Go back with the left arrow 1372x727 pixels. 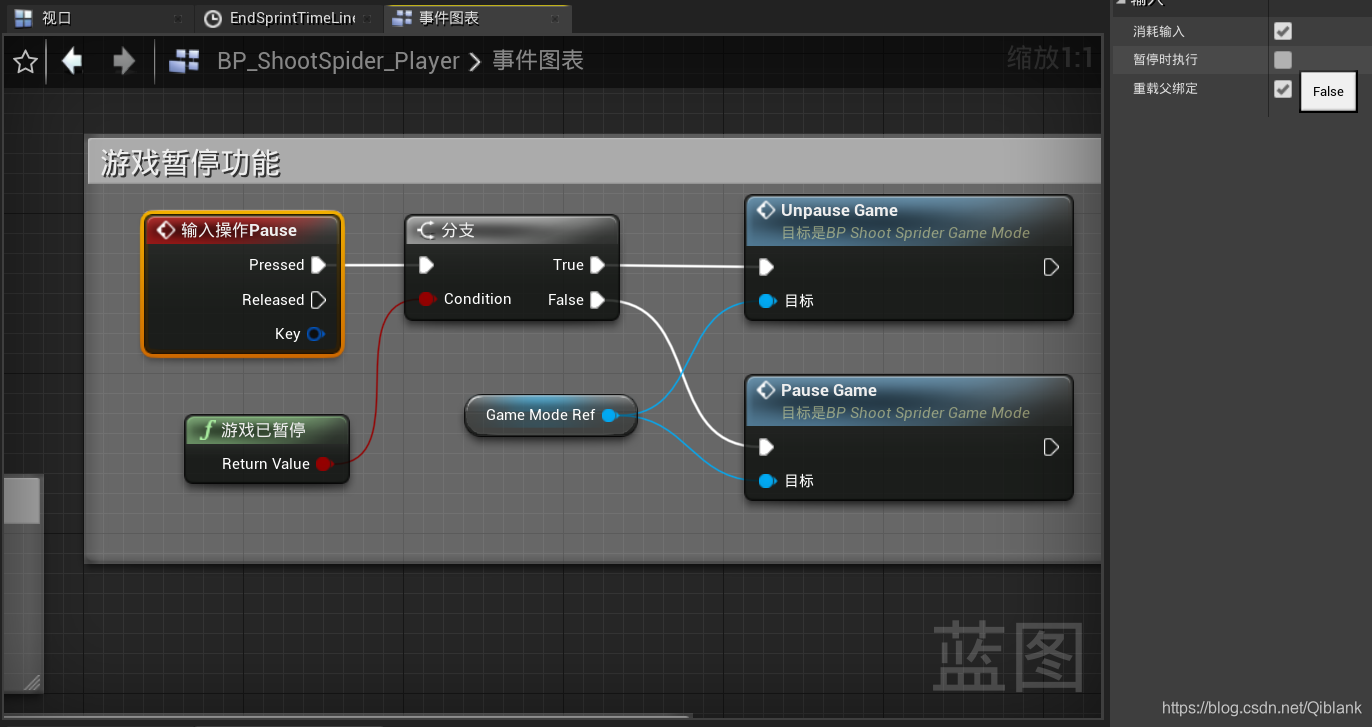click(72, 61)
